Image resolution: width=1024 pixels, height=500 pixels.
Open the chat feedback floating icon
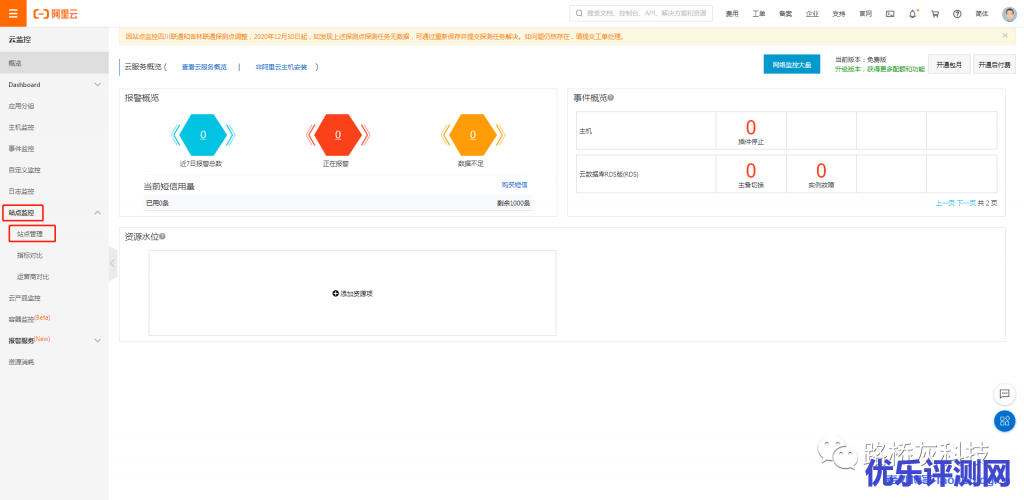pos(1004,394)
